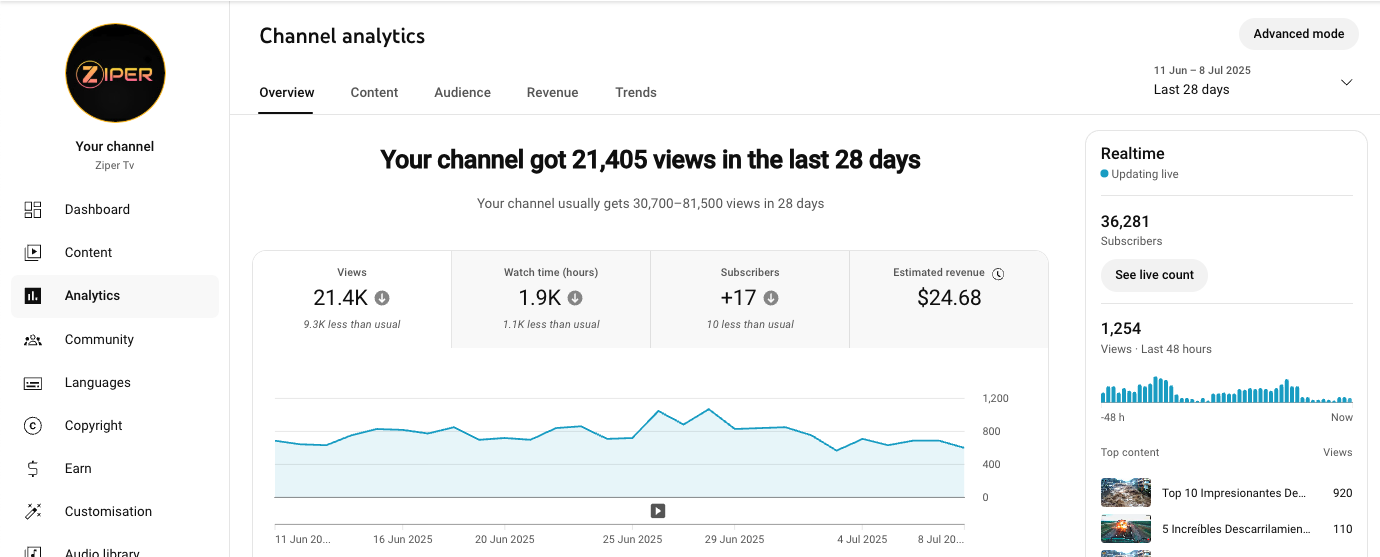This screenshot has width=1380, height=557.
Task: Click the Customisation magic wand icon
Action: [33, 512]
